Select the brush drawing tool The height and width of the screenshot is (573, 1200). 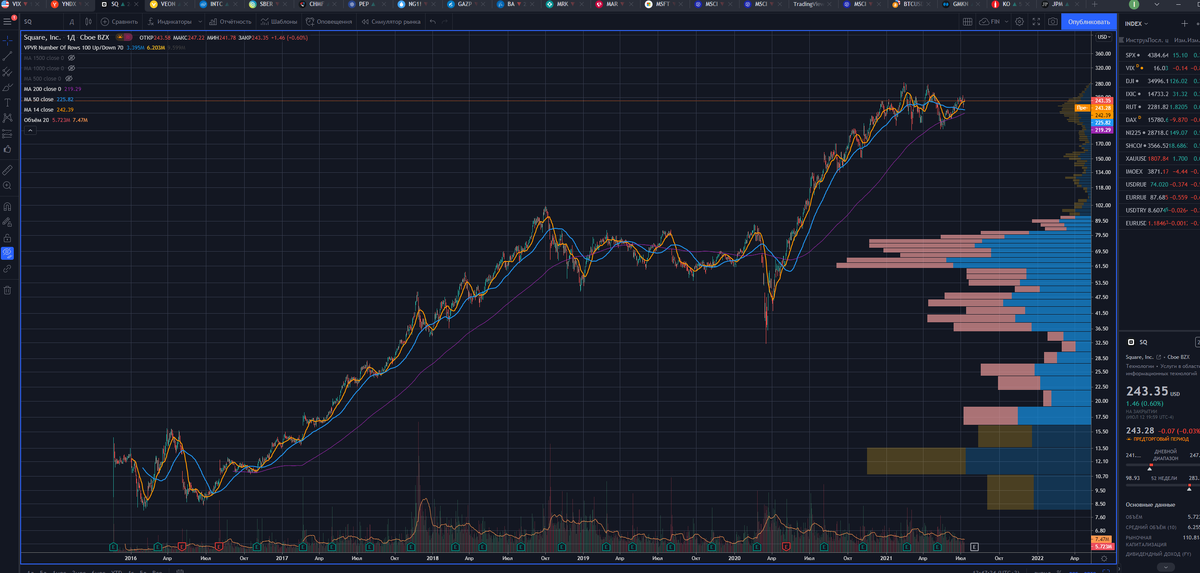[x=8, y=87]
